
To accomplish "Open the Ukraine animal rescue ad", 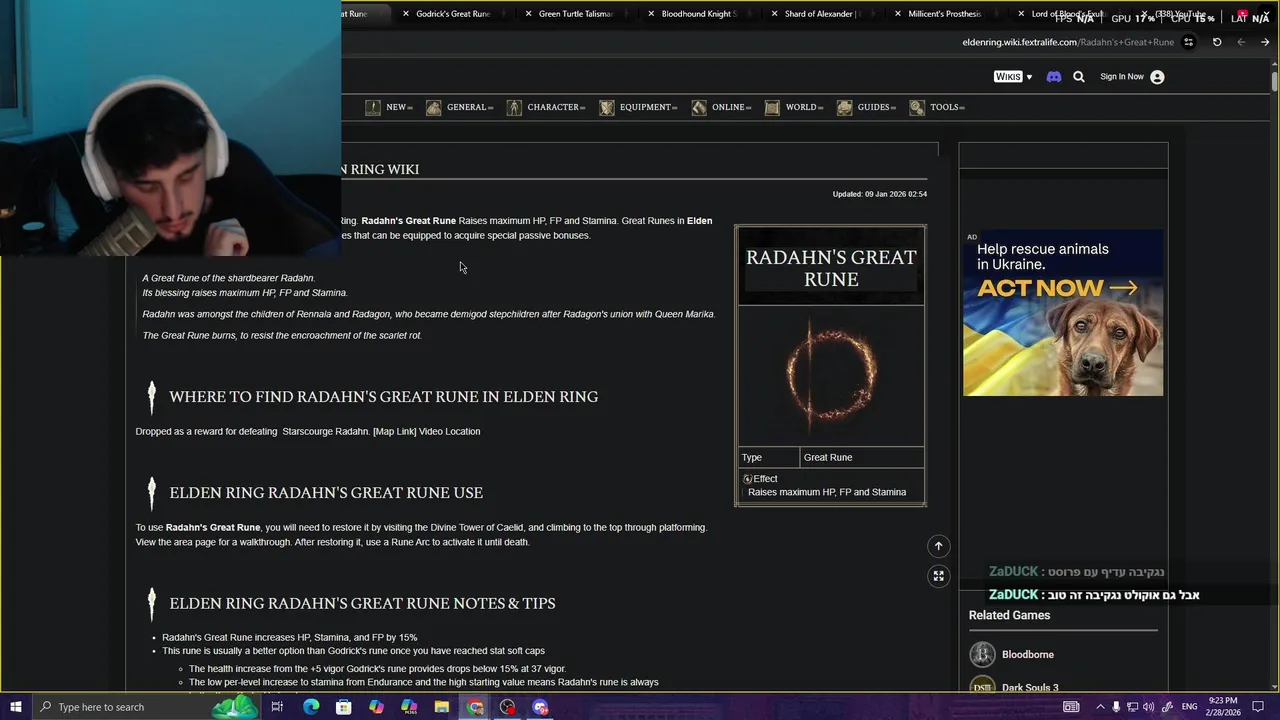I will [1063, 313].
